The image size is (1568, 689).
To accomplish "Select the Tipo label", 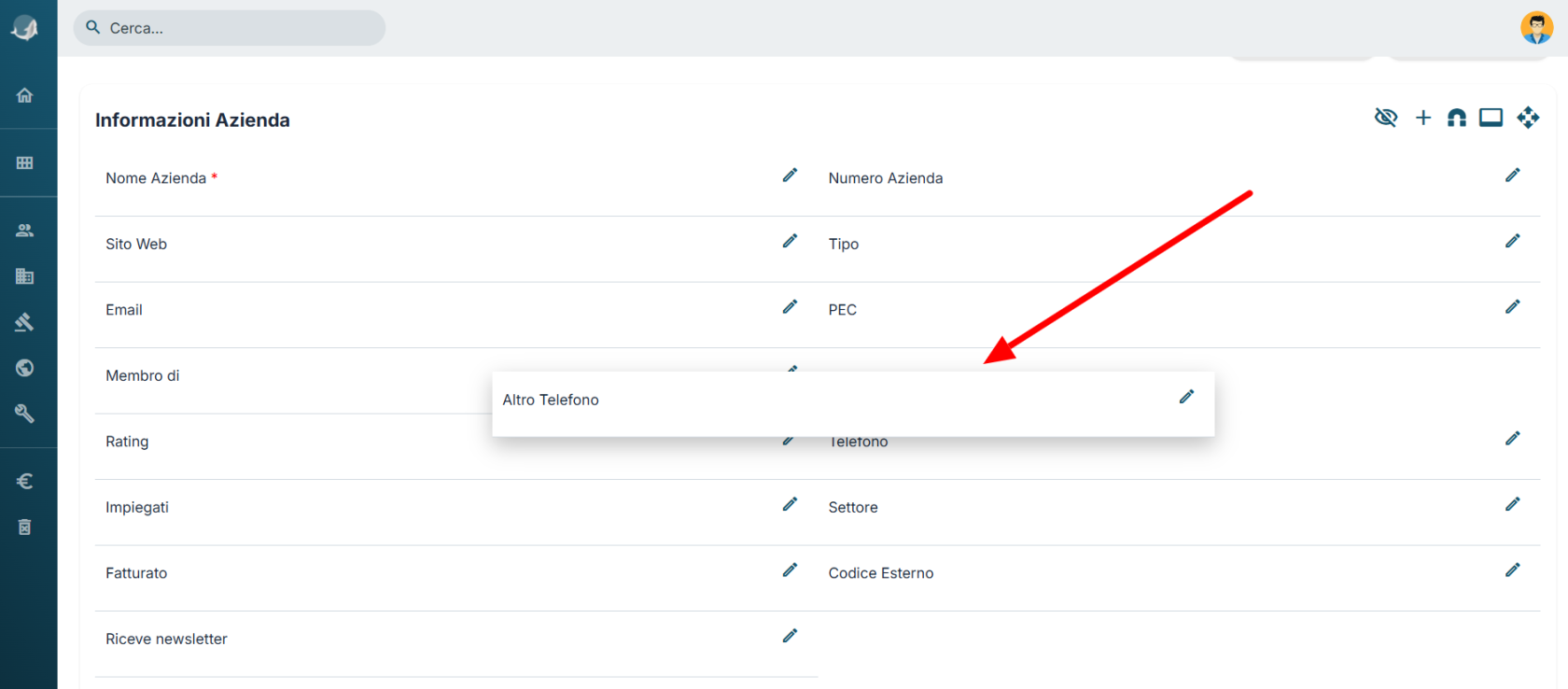I will pyautogui.click(x=844, y=244).
